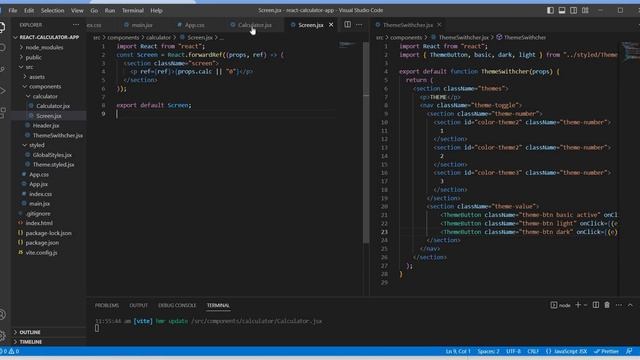The height and width of the screenshot is (360, 640).
Task: Open the Selection menu
Action: [x=52, y=10]
